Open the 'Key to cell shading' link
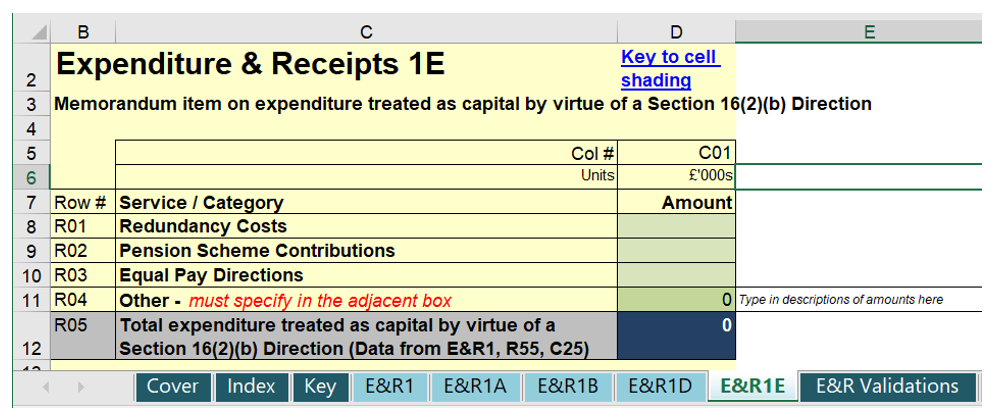 (x=670, y=68)
